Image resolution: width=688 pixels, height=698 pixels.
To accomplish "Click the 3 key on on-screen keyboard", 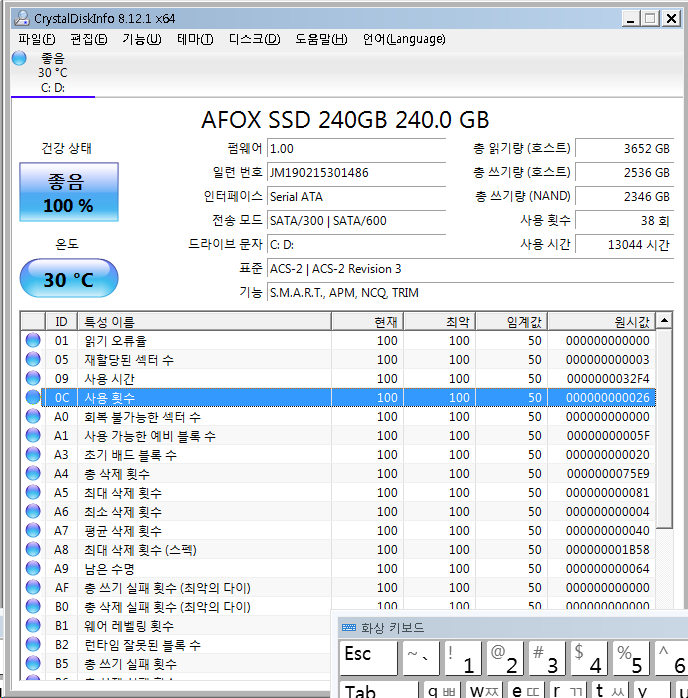I will pos(546,658).
